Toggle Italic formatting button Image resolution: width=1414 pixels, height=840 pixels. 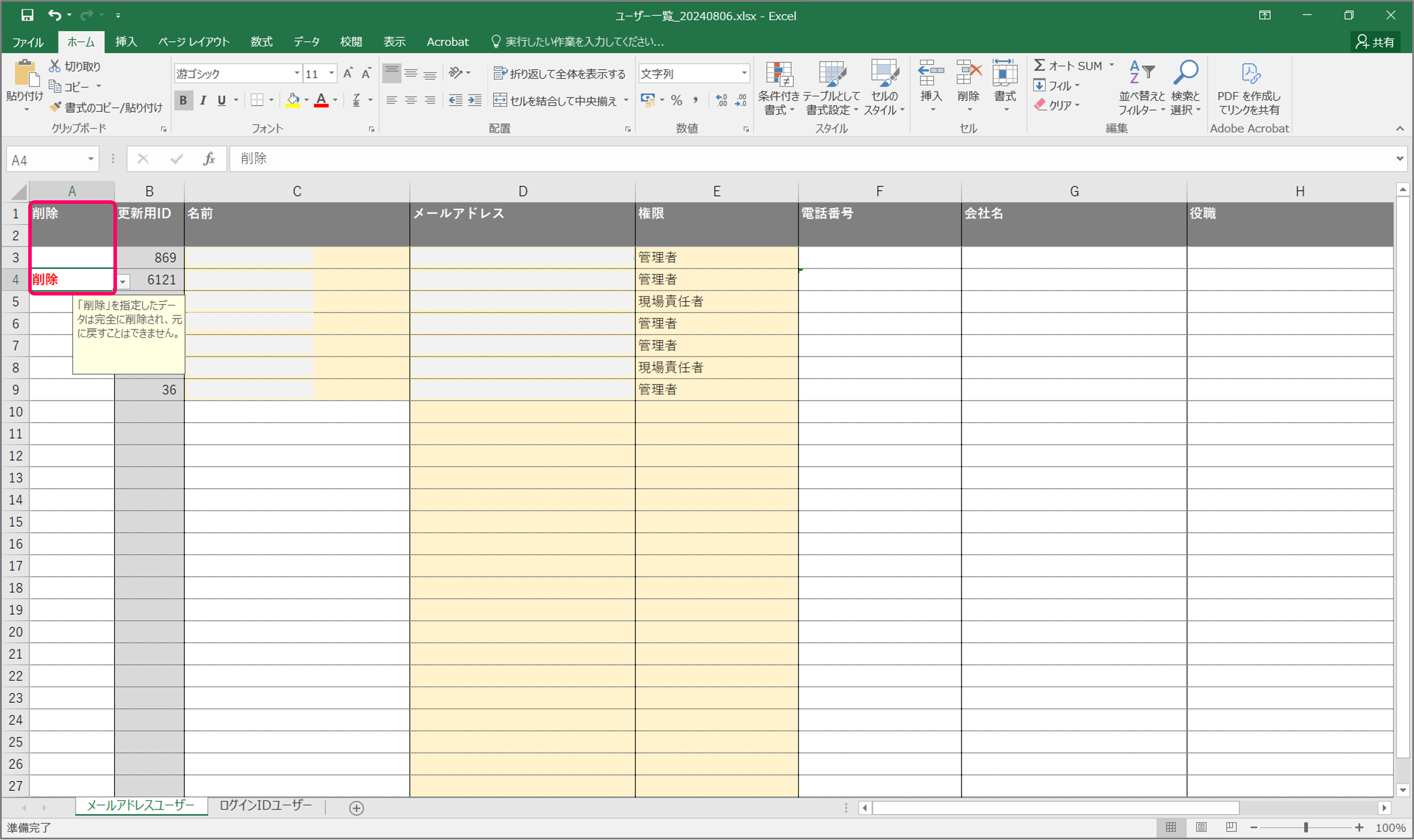click(x=203, y=100)
